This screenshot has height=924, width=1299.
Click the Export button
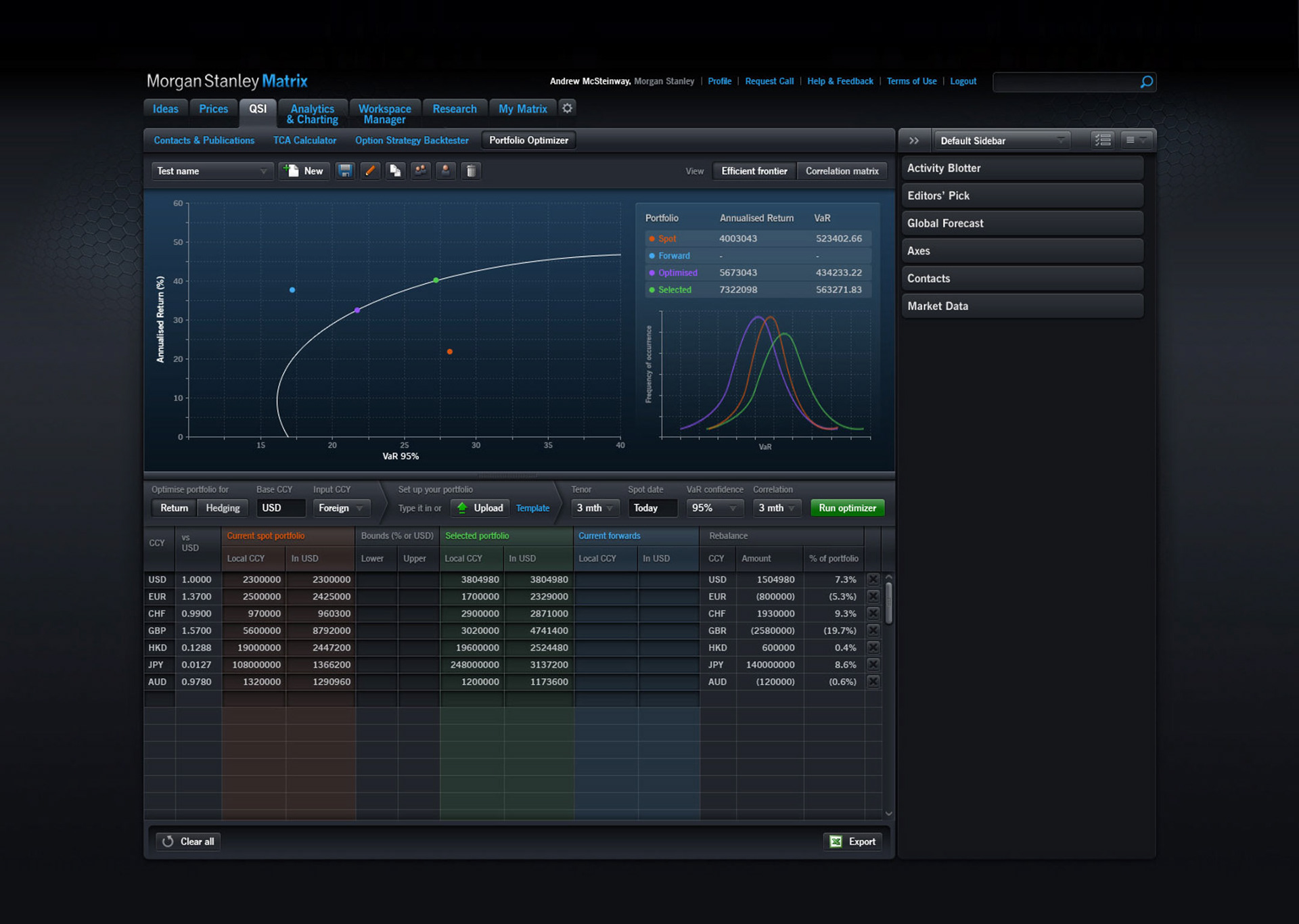pyautogui.click(x=852, y=841)
